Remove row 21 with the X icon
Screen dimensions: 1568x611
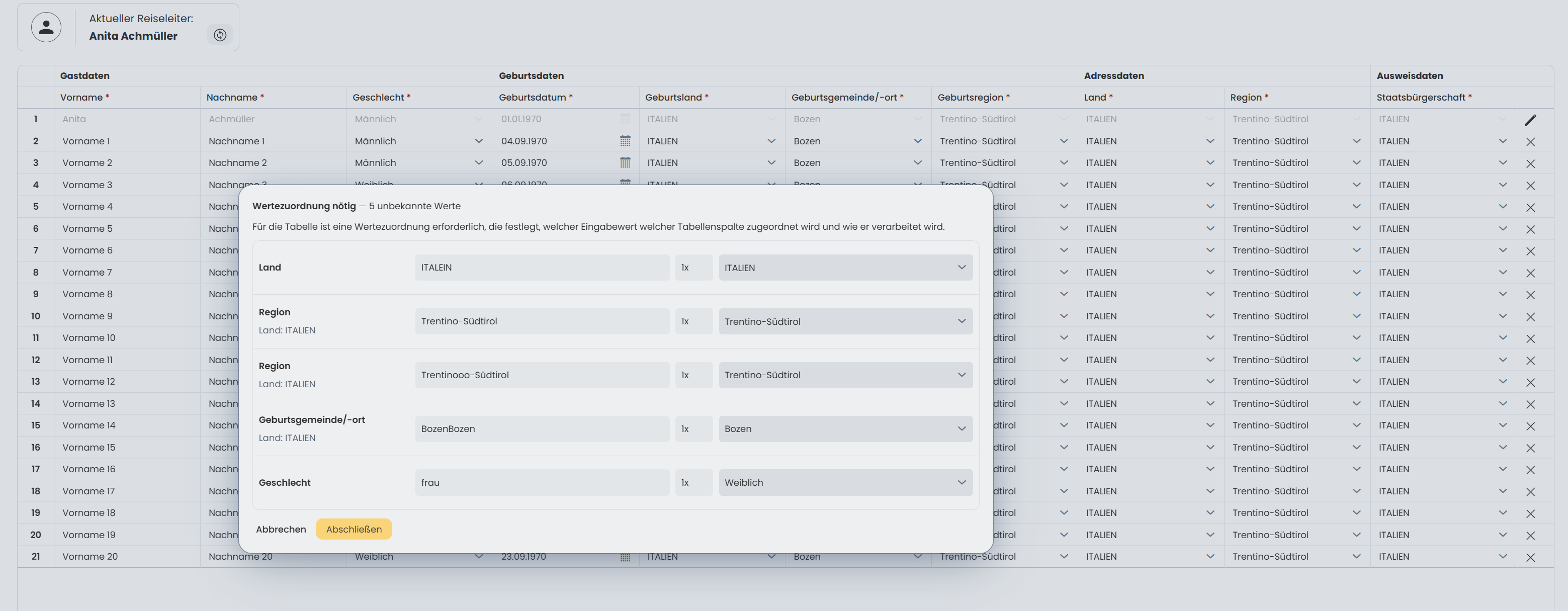[1530, 558]
